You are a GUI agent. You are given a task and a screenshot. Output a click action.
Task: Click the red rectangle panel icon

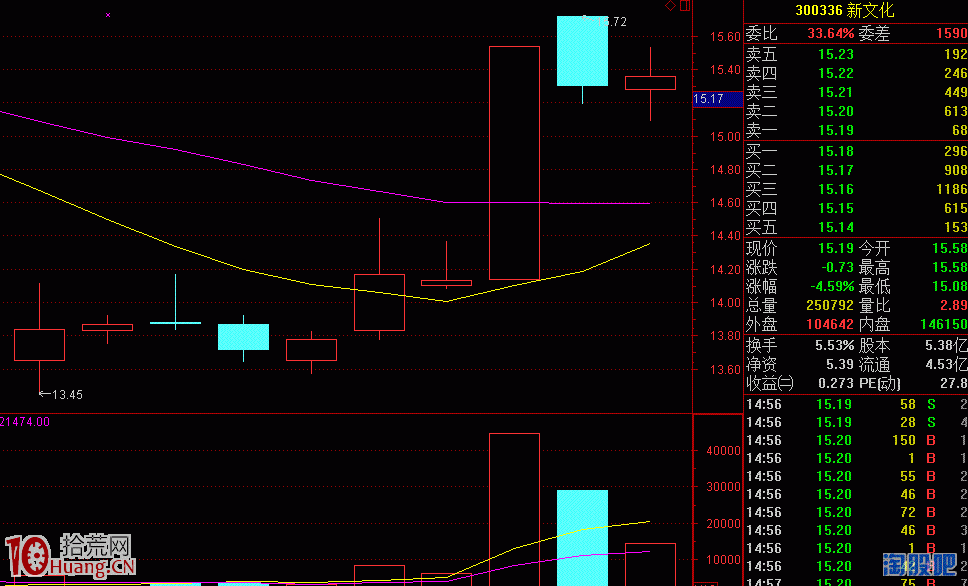point(684,6)
